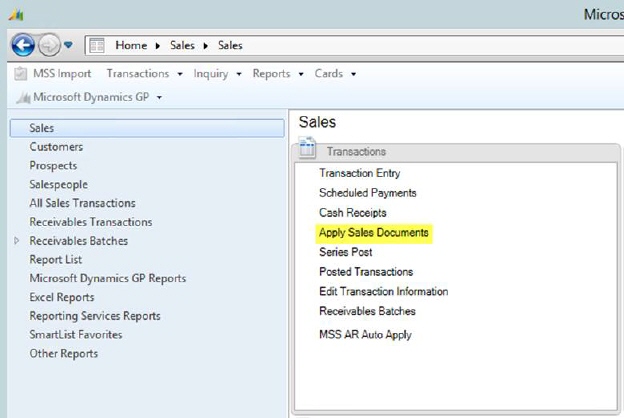Open the Series Post transaction link
Viewport: 624px width, 418px height.
click(345, 252)
